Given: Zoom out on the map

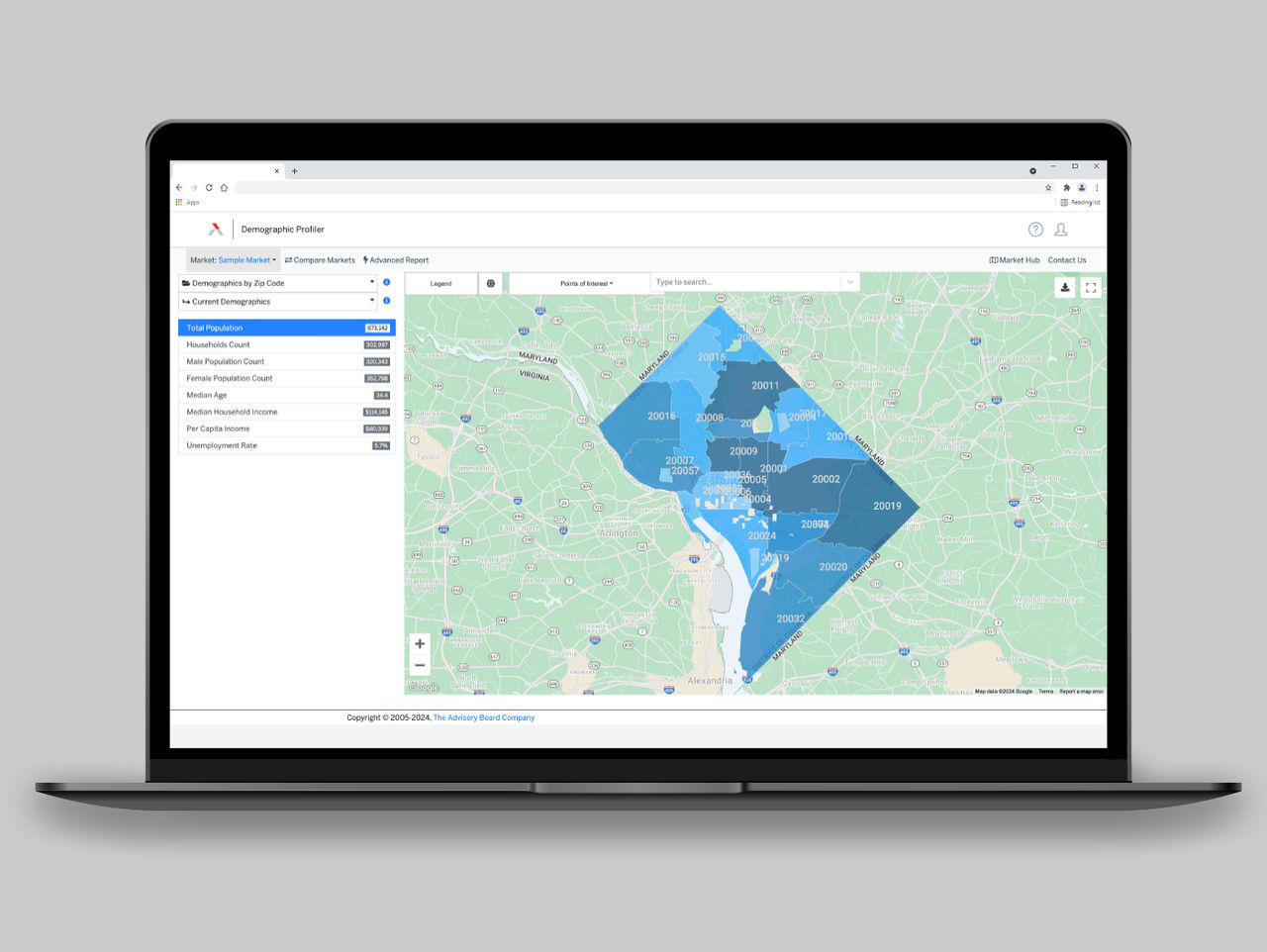Looking at the screenshot, I should pos(420,666).
